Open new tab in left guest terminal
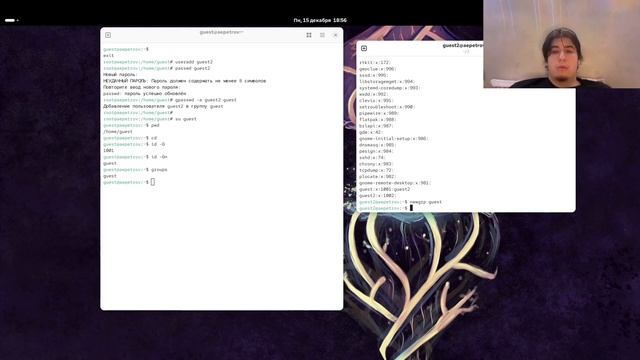 108,35
